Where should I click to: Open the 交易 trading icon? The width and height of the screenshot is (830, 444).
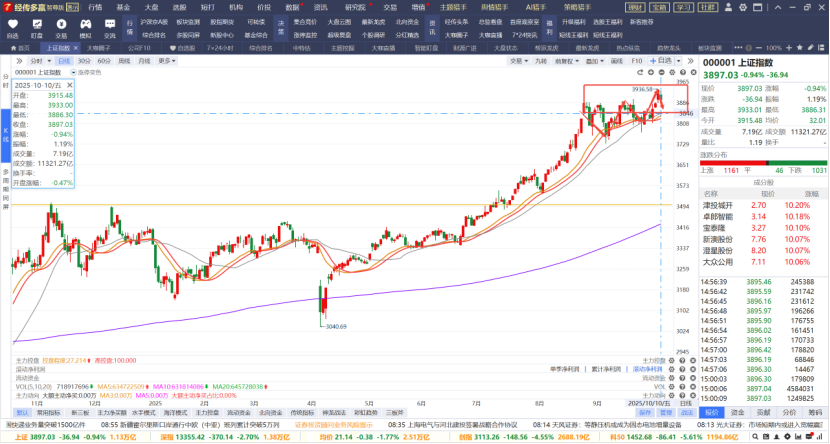[x=61, y=25]
